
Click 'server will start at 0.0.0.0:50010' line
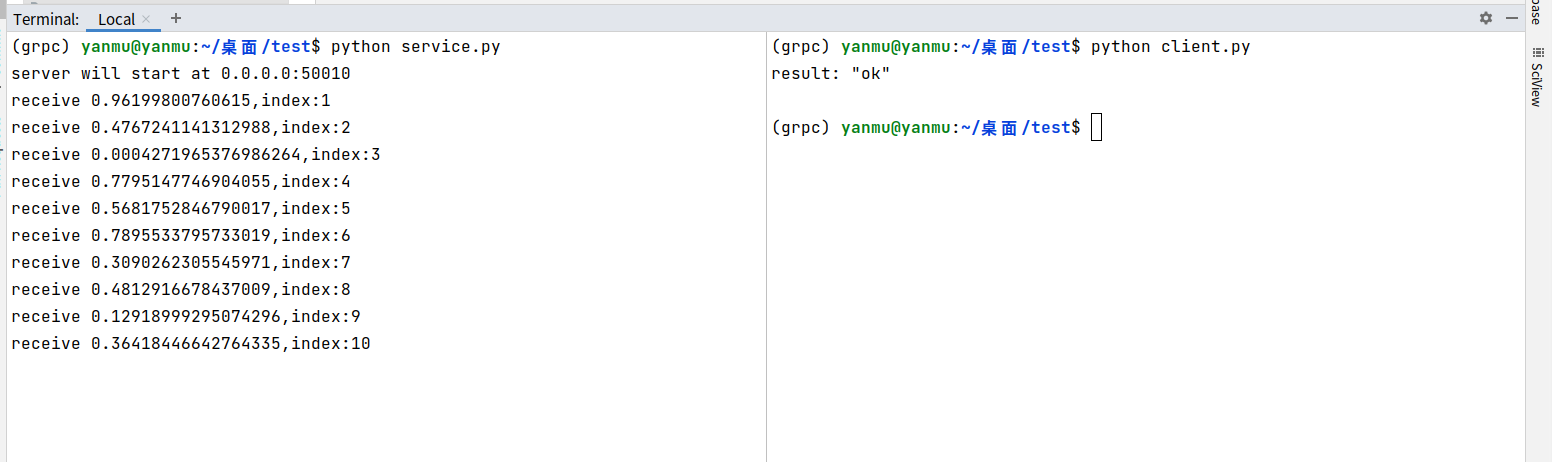(181, 73)
